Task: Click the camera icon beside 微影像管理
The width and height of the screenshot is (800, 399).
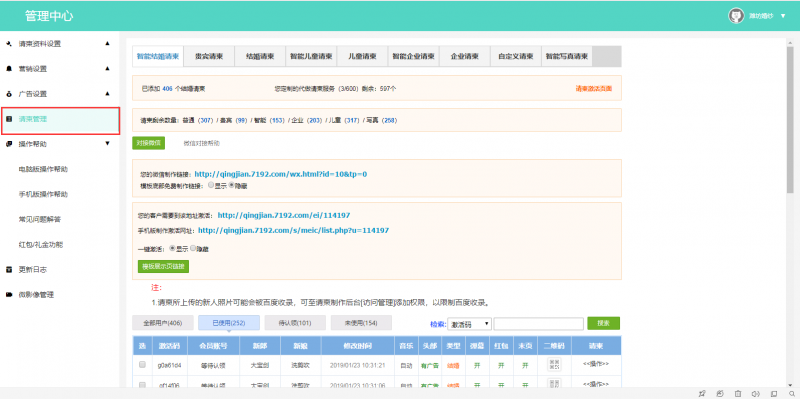Action: coord(9,294)
